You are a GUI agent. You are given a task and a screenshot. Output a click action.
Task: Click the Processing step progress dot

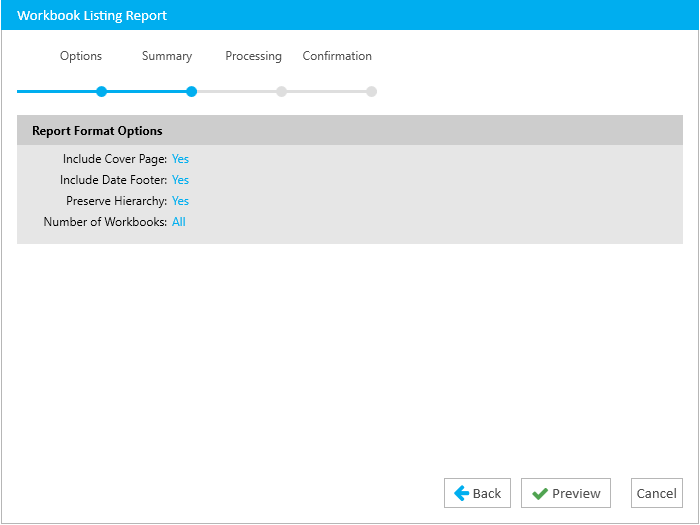pos(281,92)
